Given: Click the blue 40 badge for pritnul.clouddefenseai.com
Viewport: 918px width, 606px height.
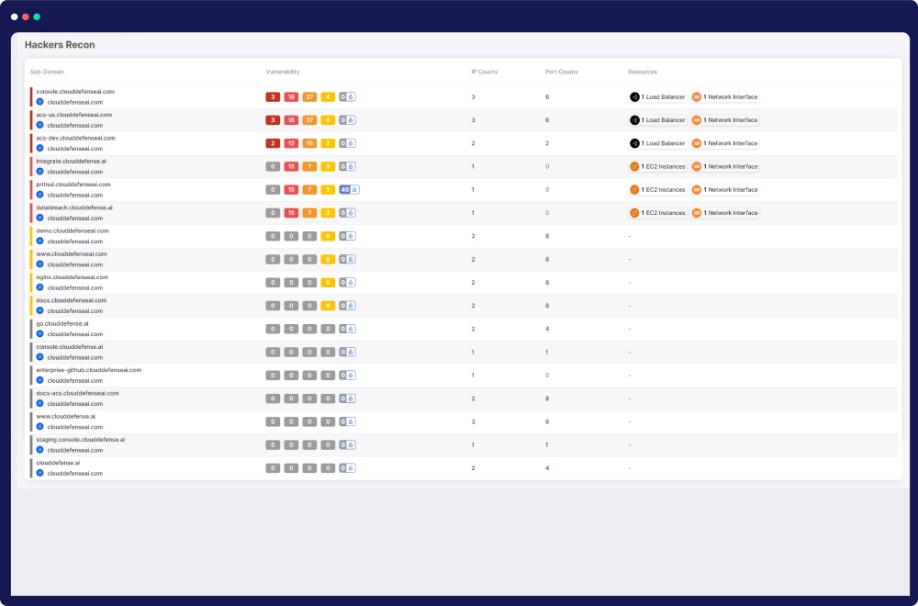Looking at the screenshot, I should click(x=344, y=189).
